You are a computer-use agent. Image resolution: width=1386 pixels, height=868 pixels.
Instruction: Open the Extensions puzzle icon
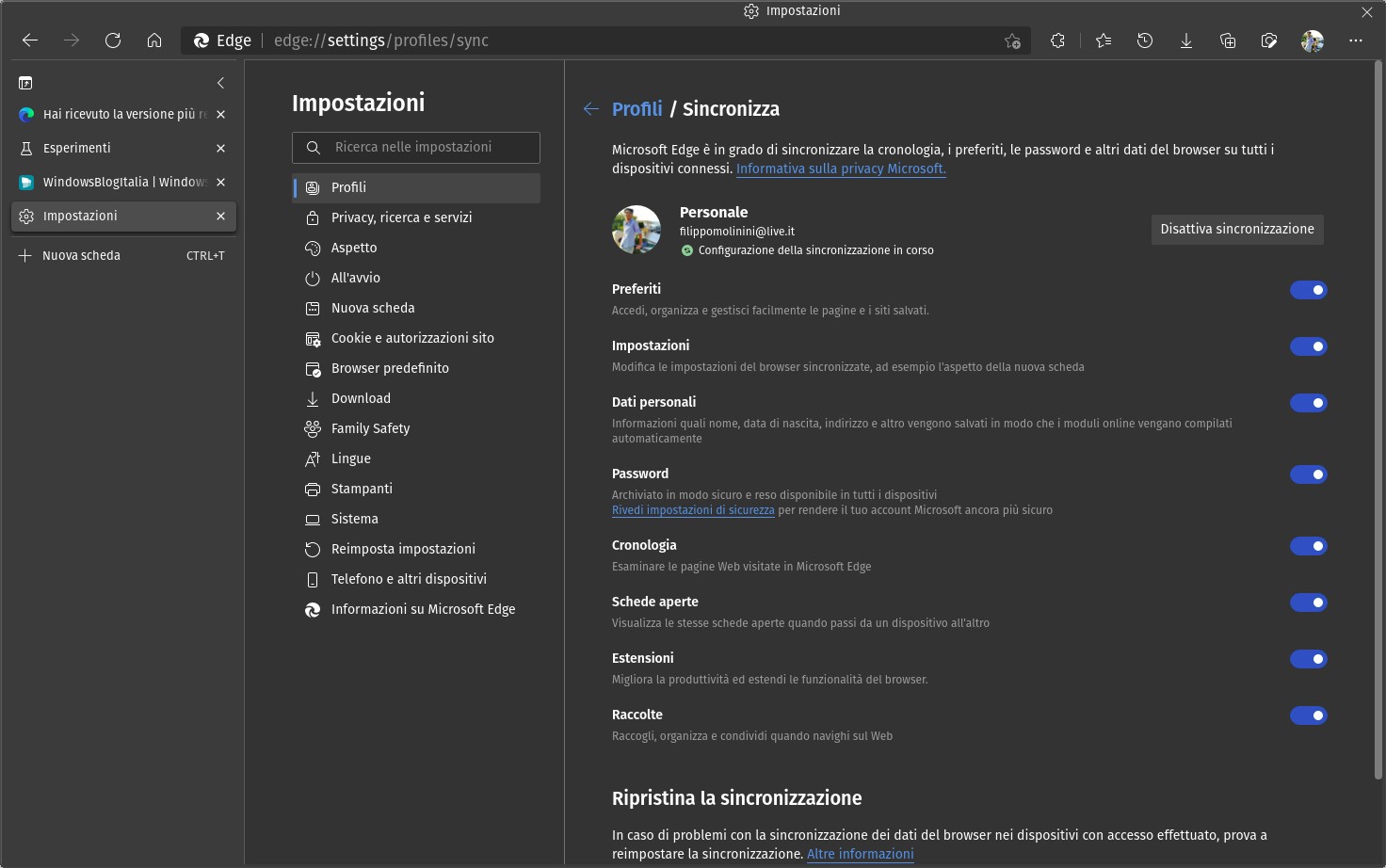[1058, 40]
